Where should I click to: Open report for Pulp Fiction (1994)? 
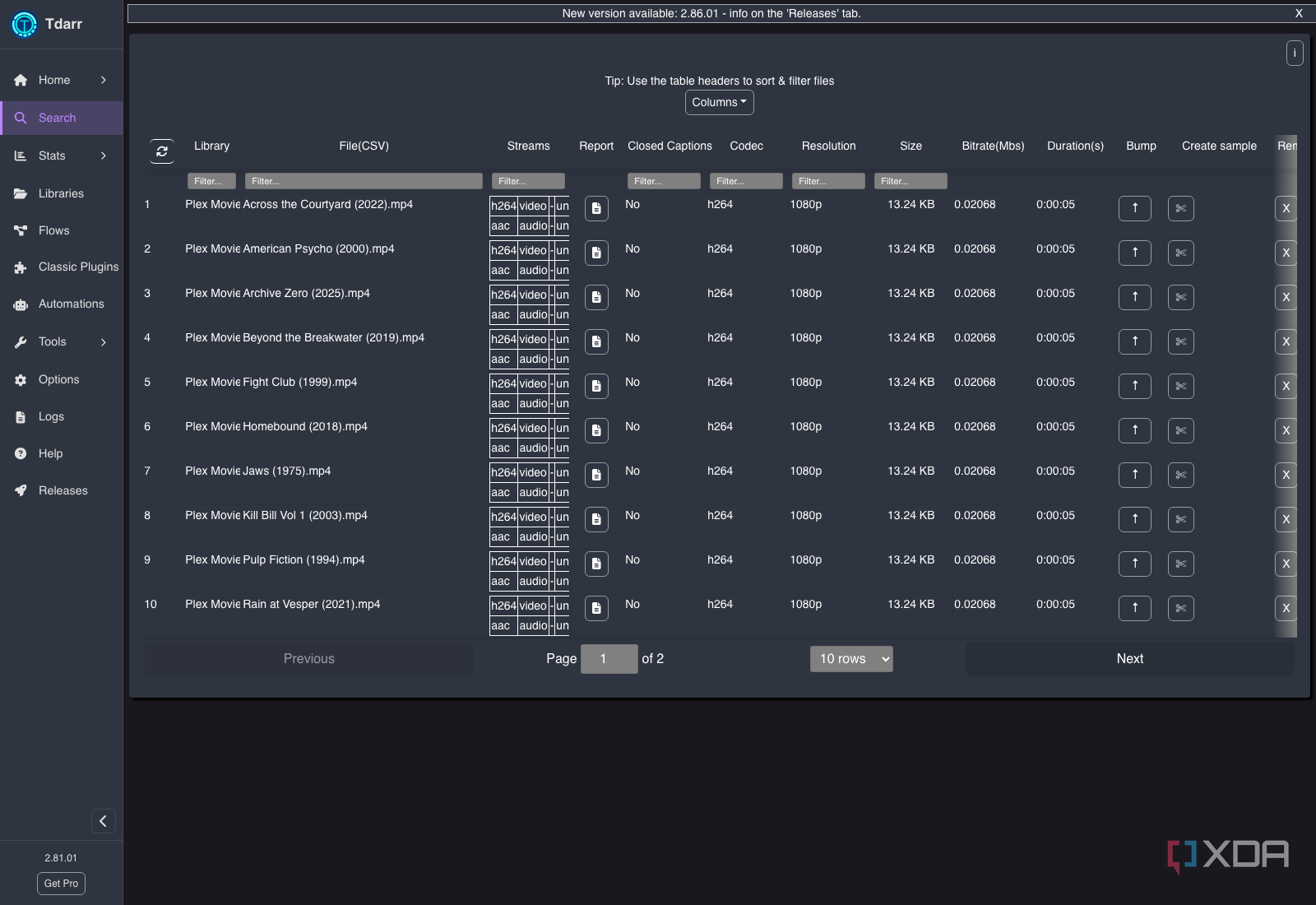coord(596,564)
